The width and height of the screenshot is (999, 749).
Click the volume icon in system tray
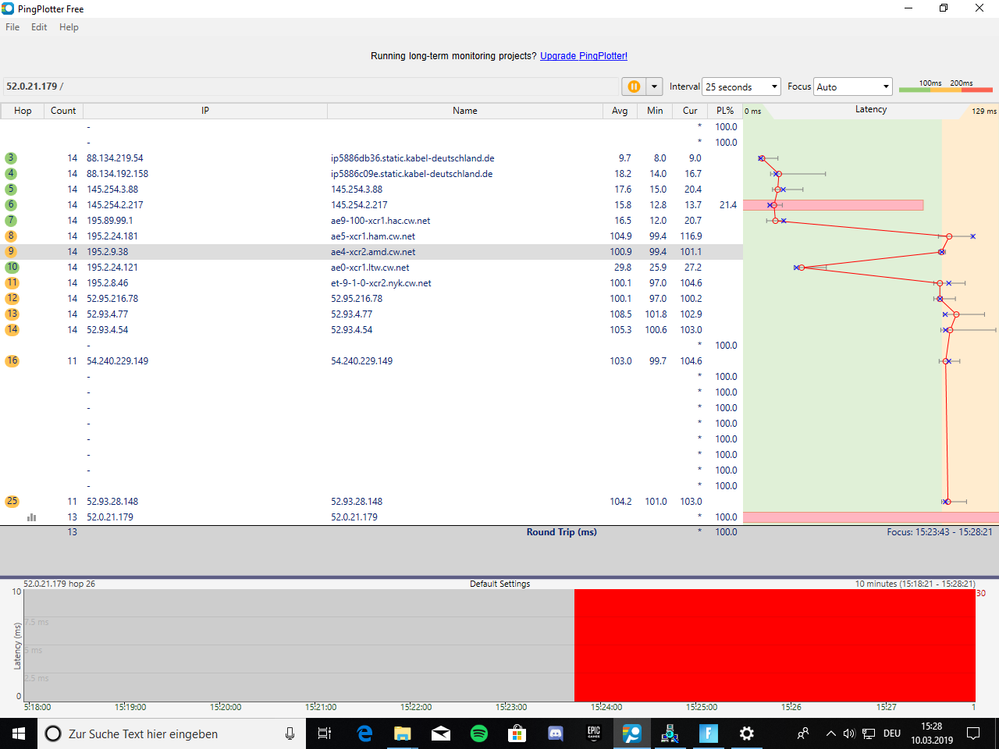[849, 734]
